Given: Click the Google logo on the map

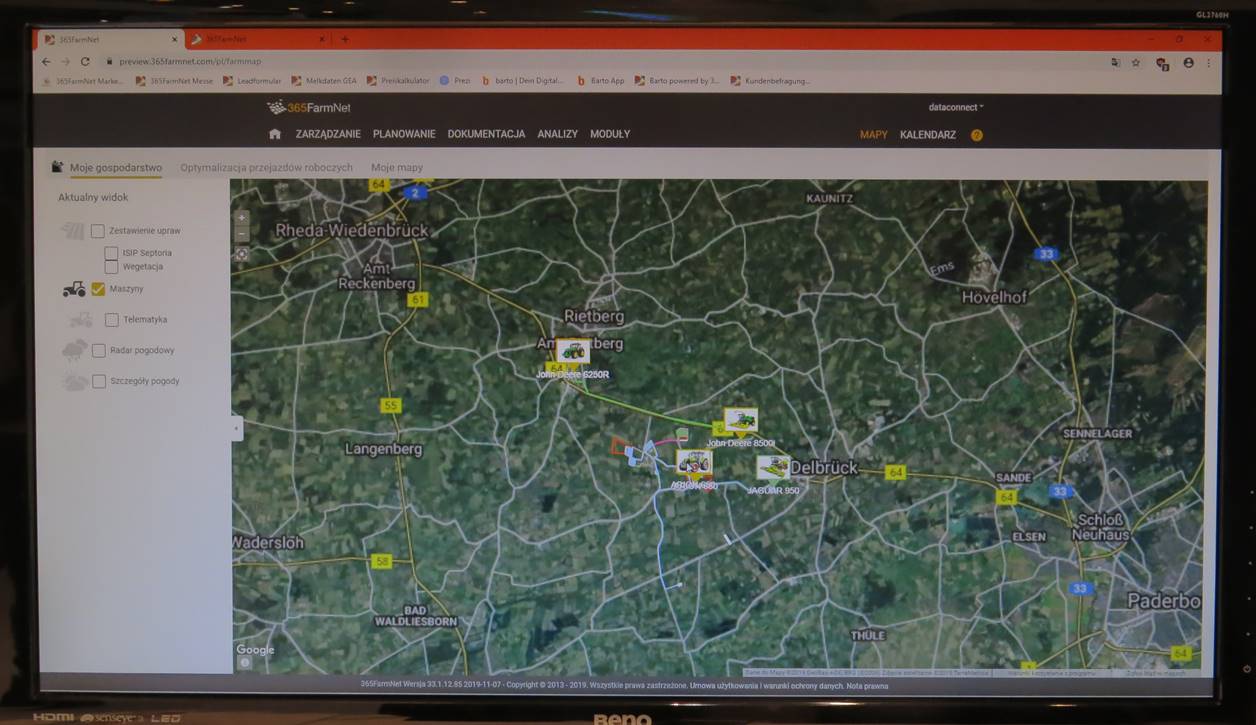Looking at the screenshot, I should pyautogui.click(x=255, y=650).
